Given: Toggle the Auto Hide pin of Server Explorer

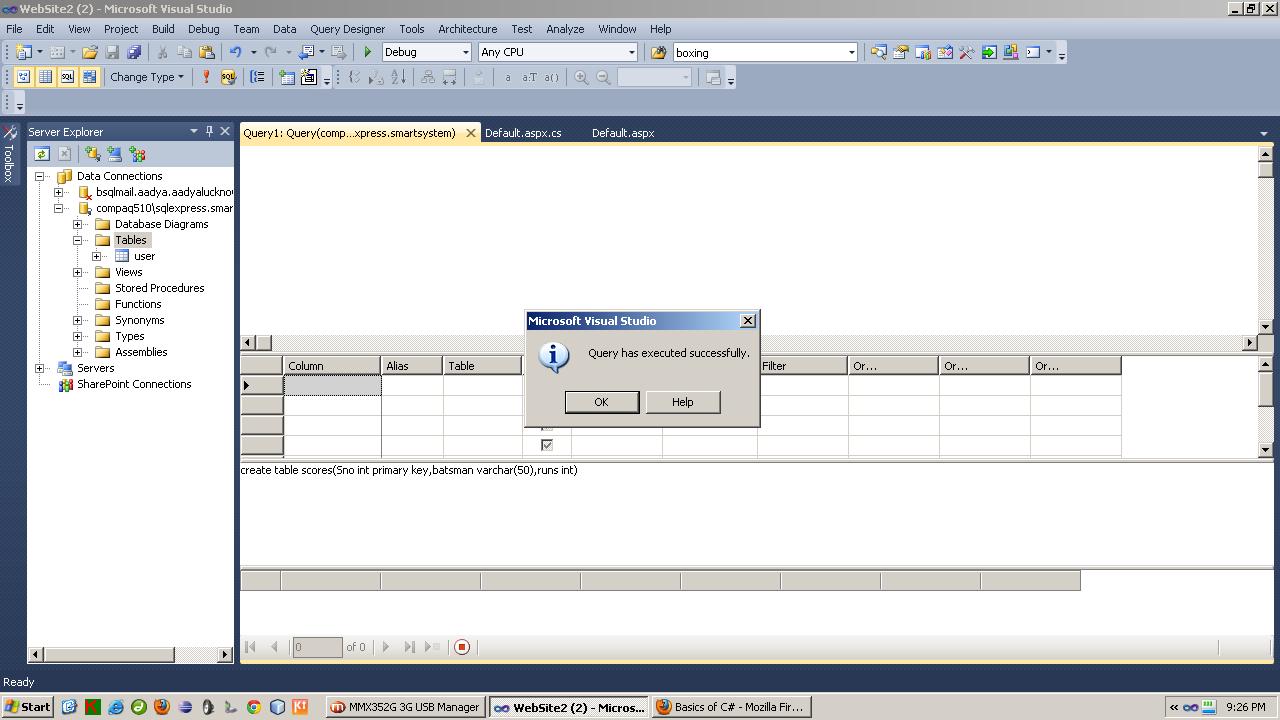Looking at the screenshot, I should coord(209,131).
